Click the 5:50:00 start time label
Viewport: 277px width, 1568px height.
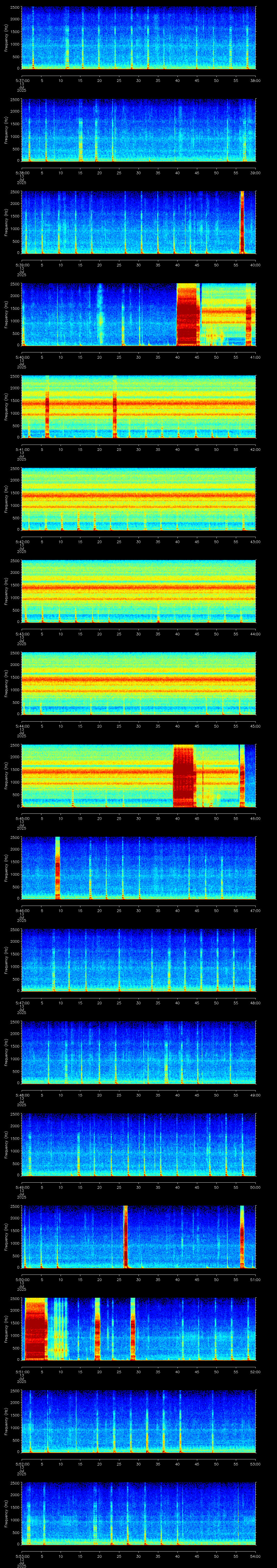(x=22, y=1279)
